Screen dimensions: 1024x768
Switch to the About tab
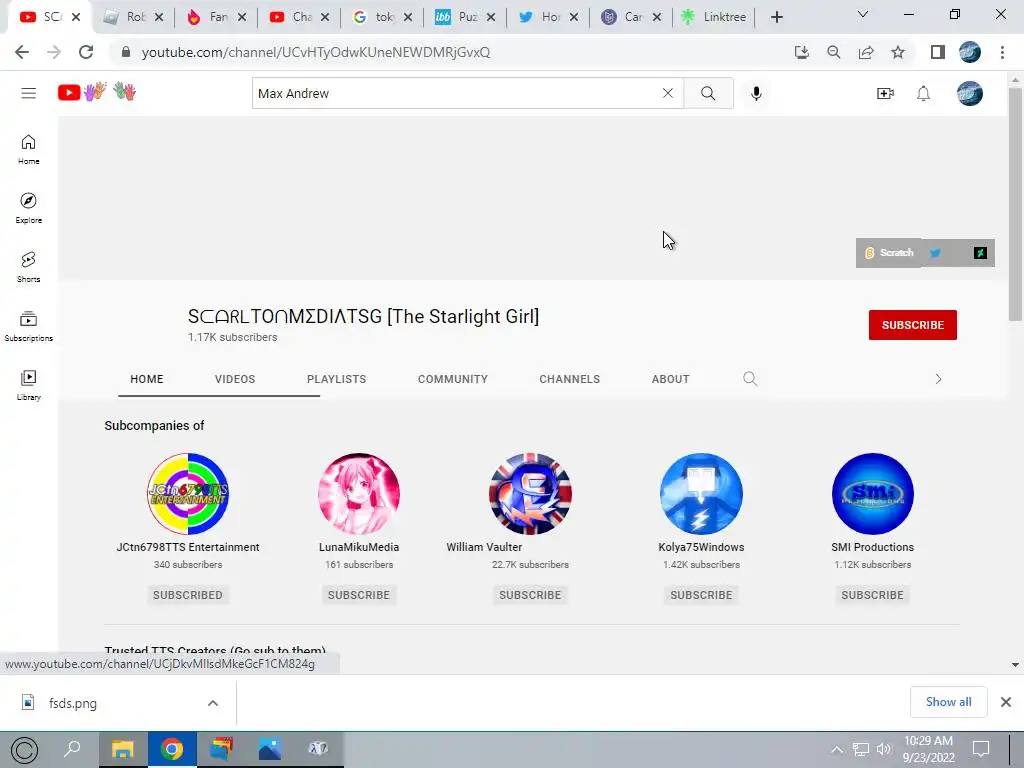tap(670, 379)
